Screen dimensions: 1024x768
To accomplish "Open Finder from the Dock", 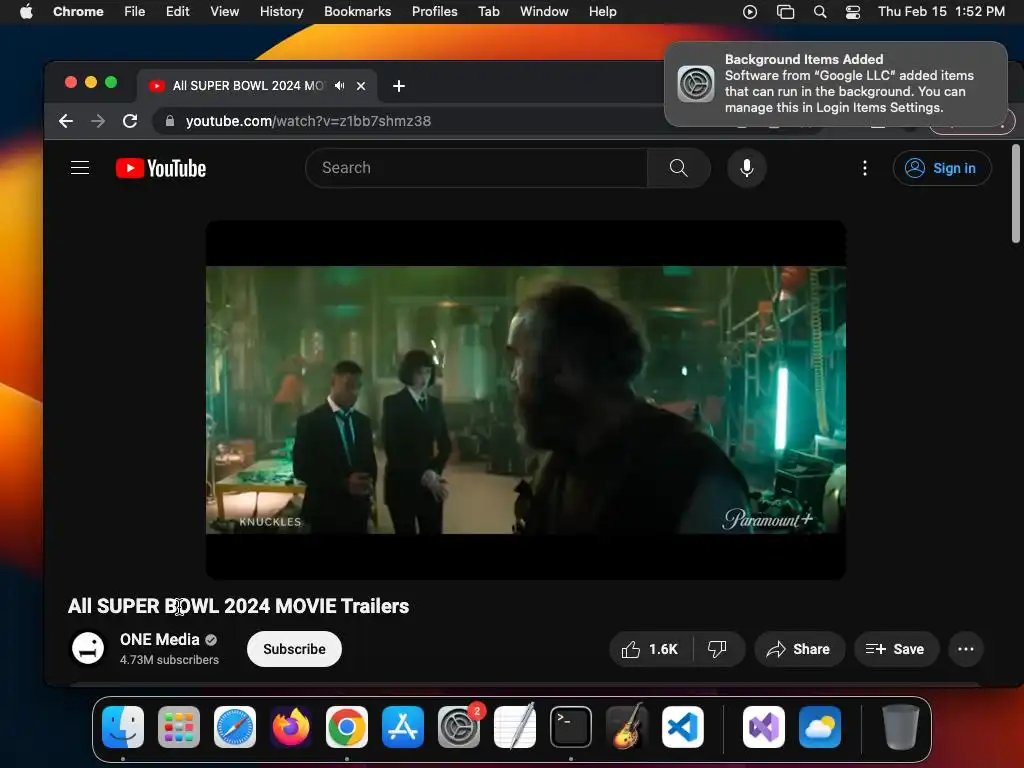I will click(123, 727).
